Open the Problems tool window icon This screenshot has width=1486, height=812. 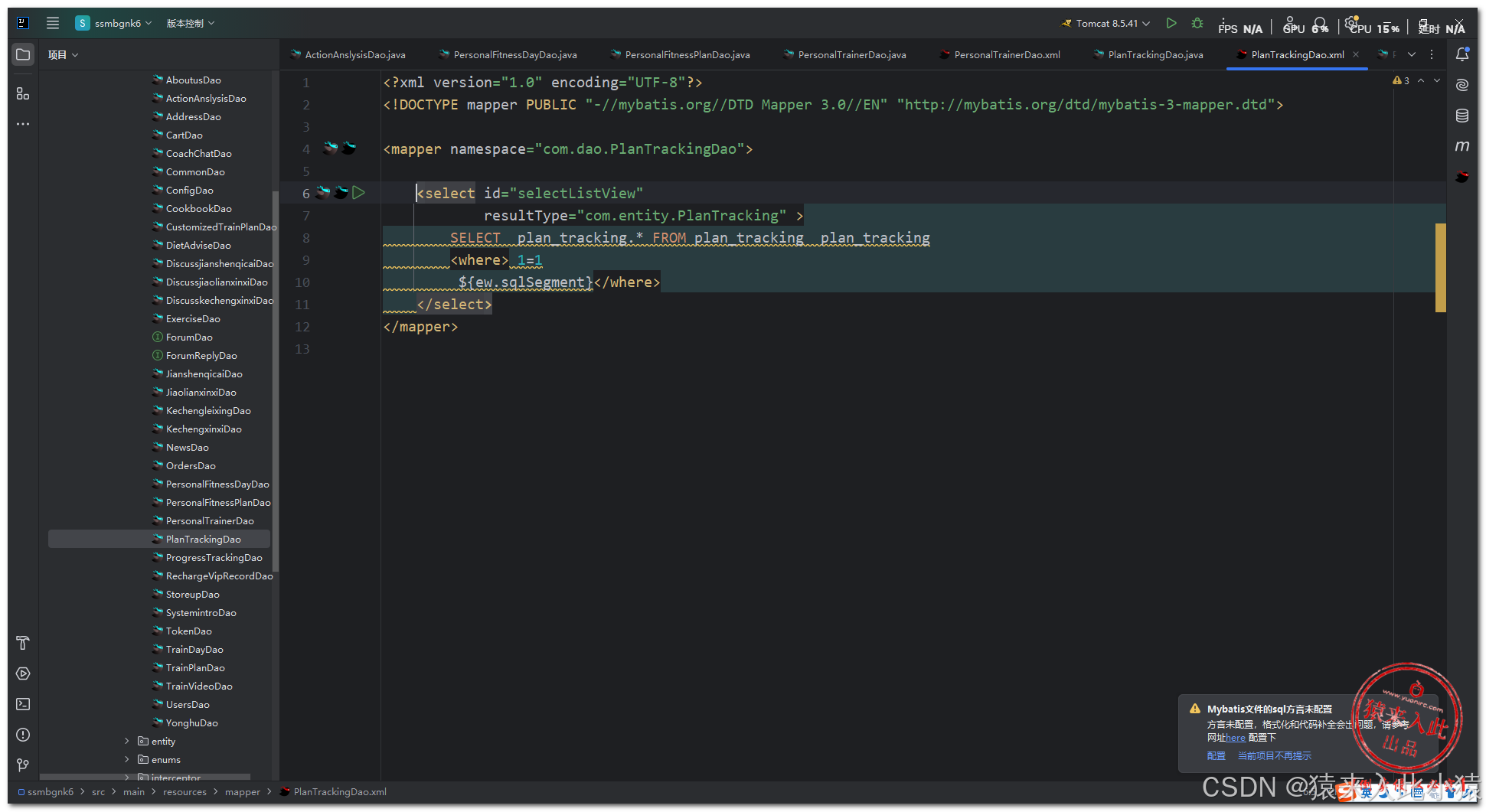(23, 735)
